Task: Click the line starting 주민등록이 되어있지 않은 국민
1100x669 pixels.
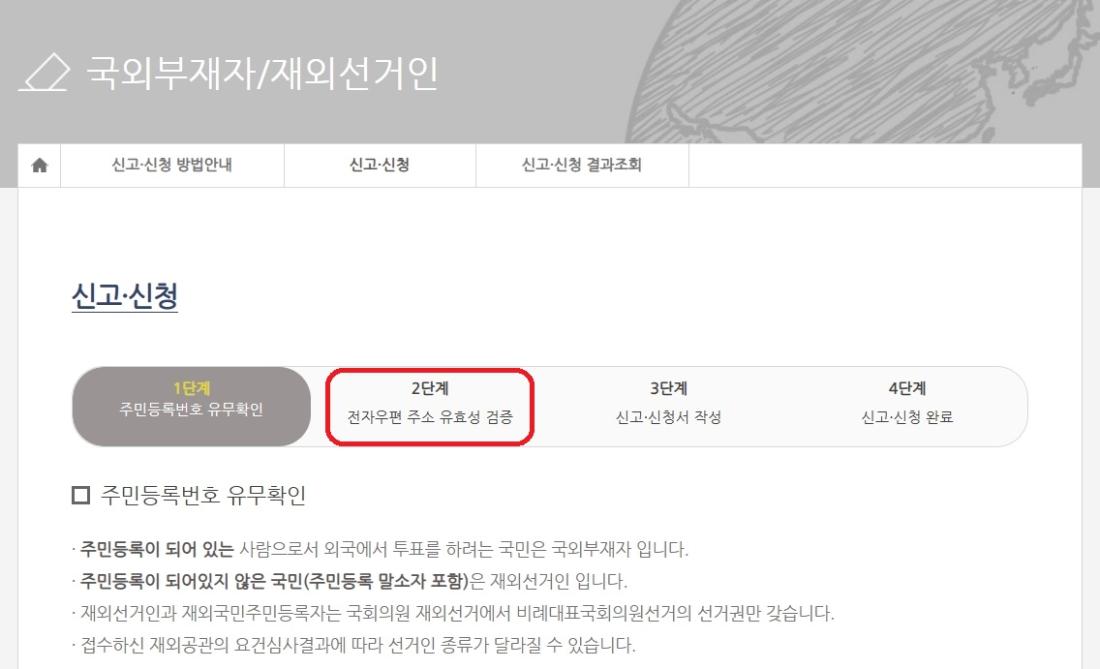Action: coord(349,581)
